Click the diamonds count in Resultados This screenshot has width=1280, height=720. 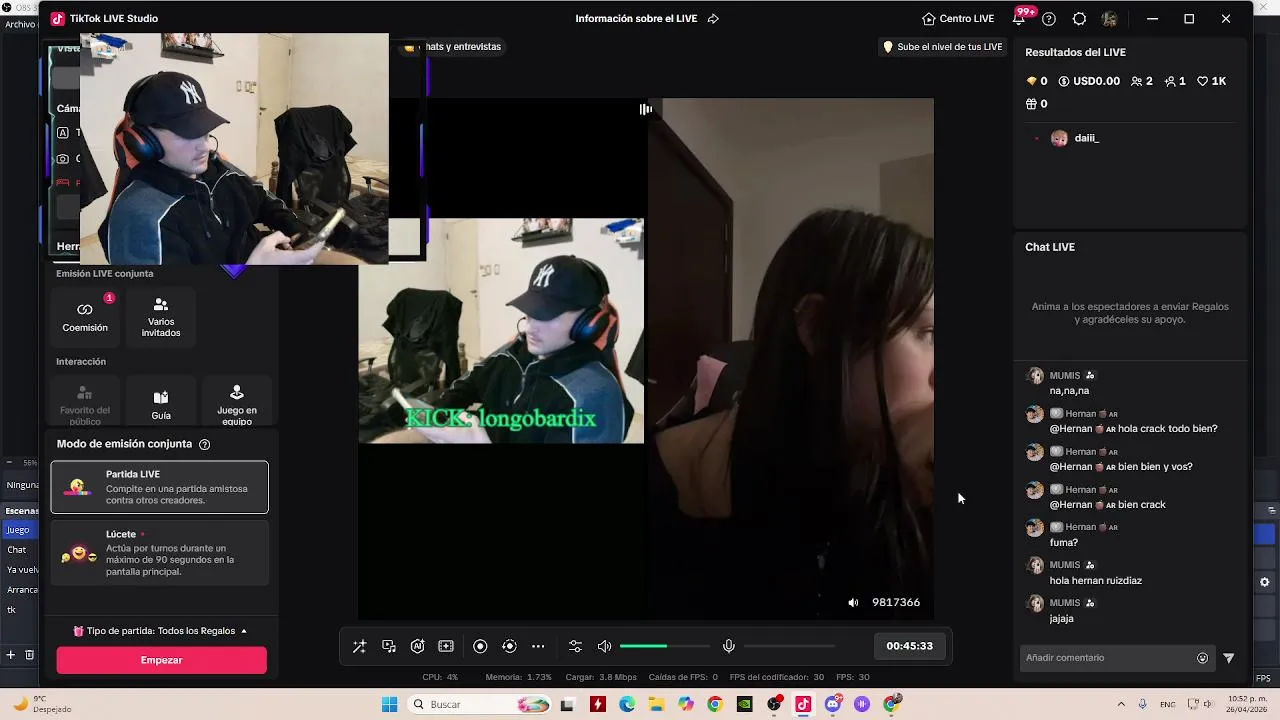pyautogui.click(x=1037, y=81)
